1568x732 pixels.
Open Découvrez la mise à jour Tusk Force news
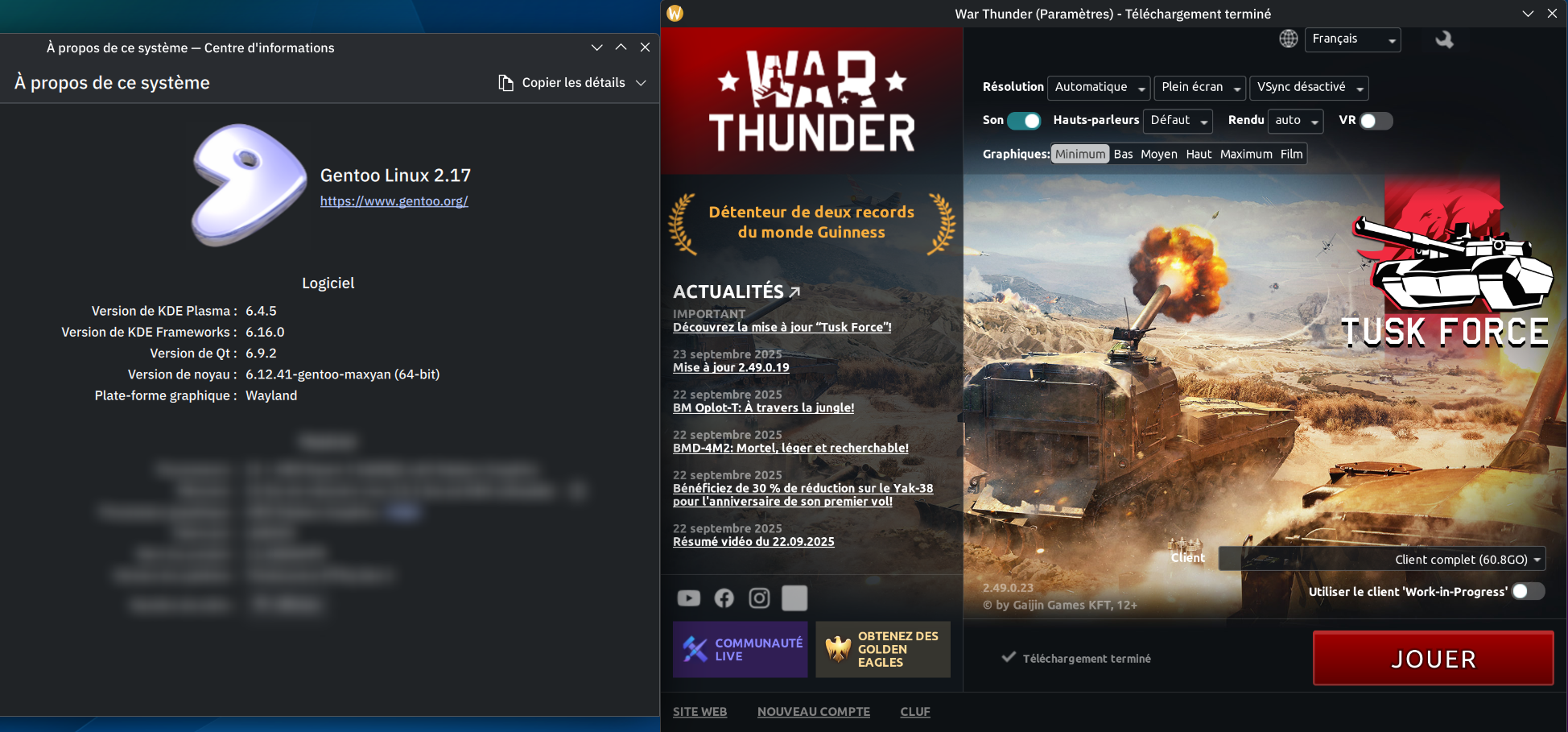point(782,327)
